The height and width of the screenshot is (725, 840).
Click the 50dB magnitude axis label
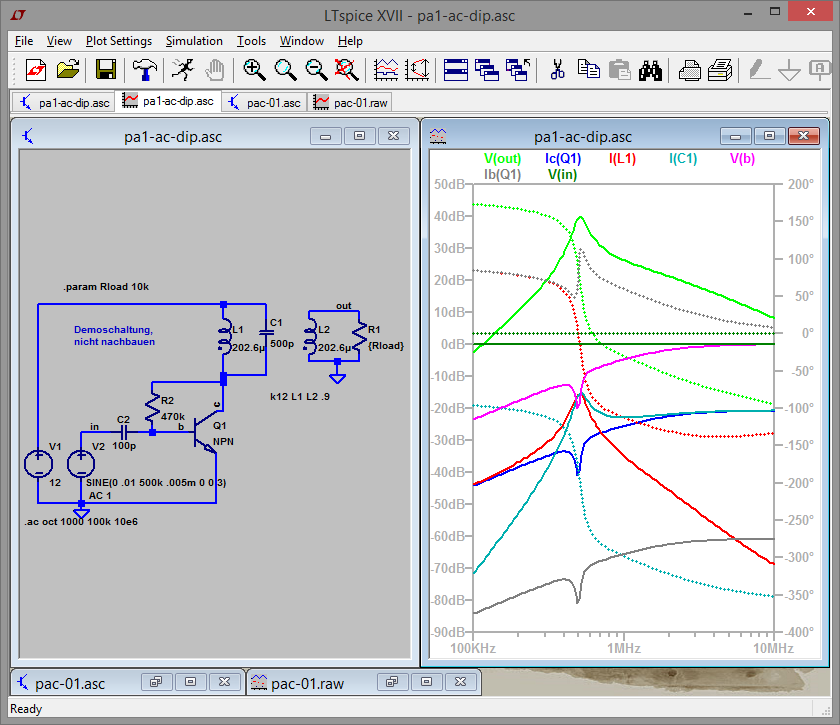coord(449,184)
